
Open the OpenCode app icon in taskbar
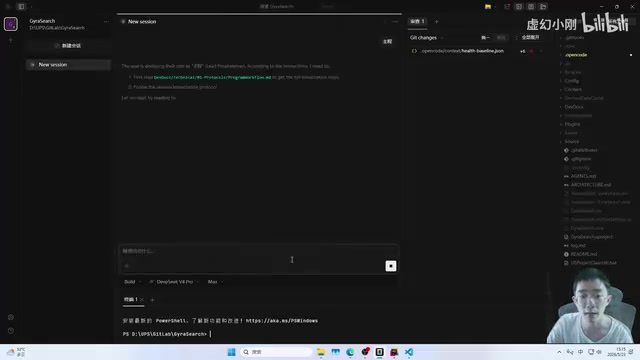(380, 352)
